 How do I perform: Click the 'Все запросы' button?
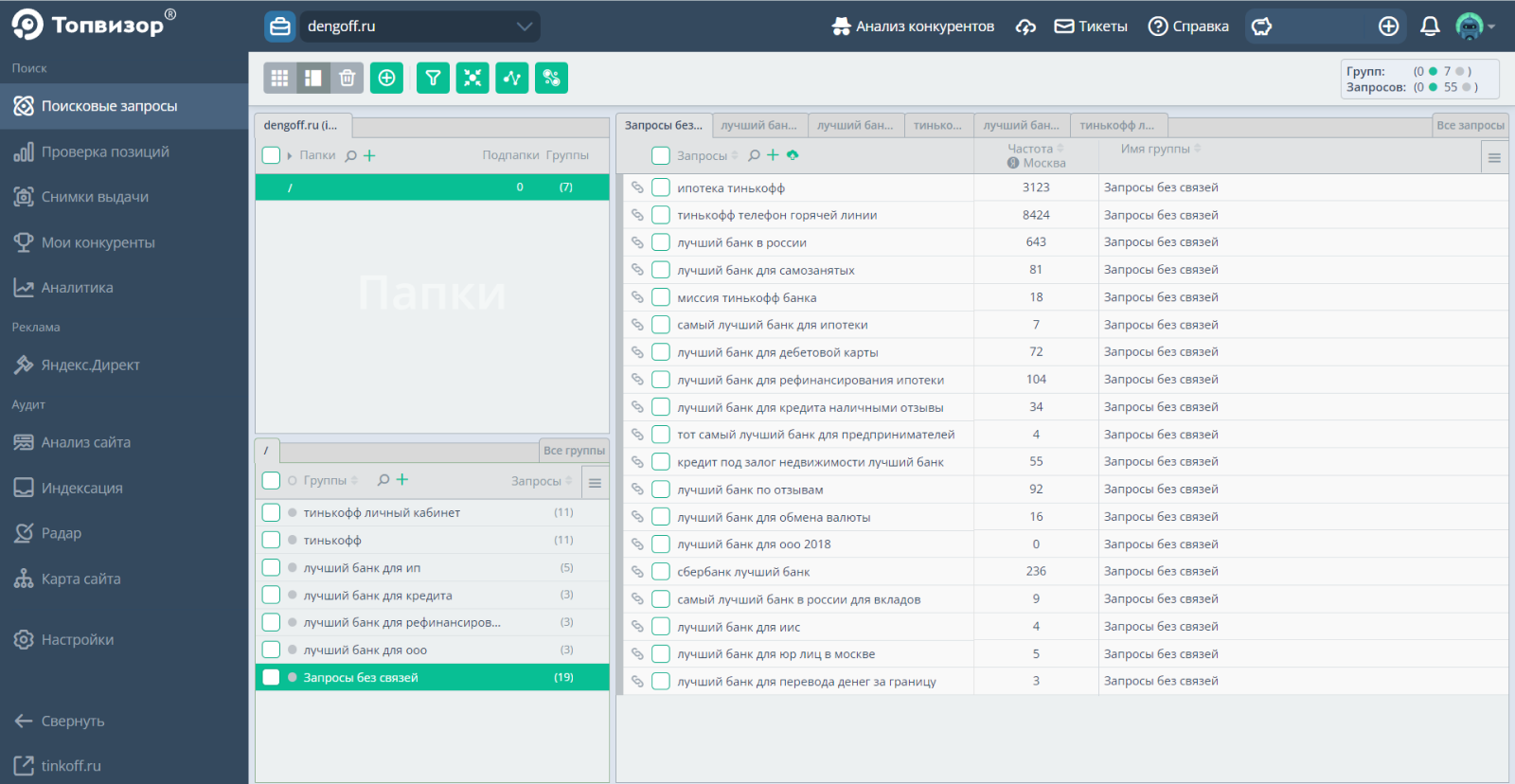[x=1470, y=125]
